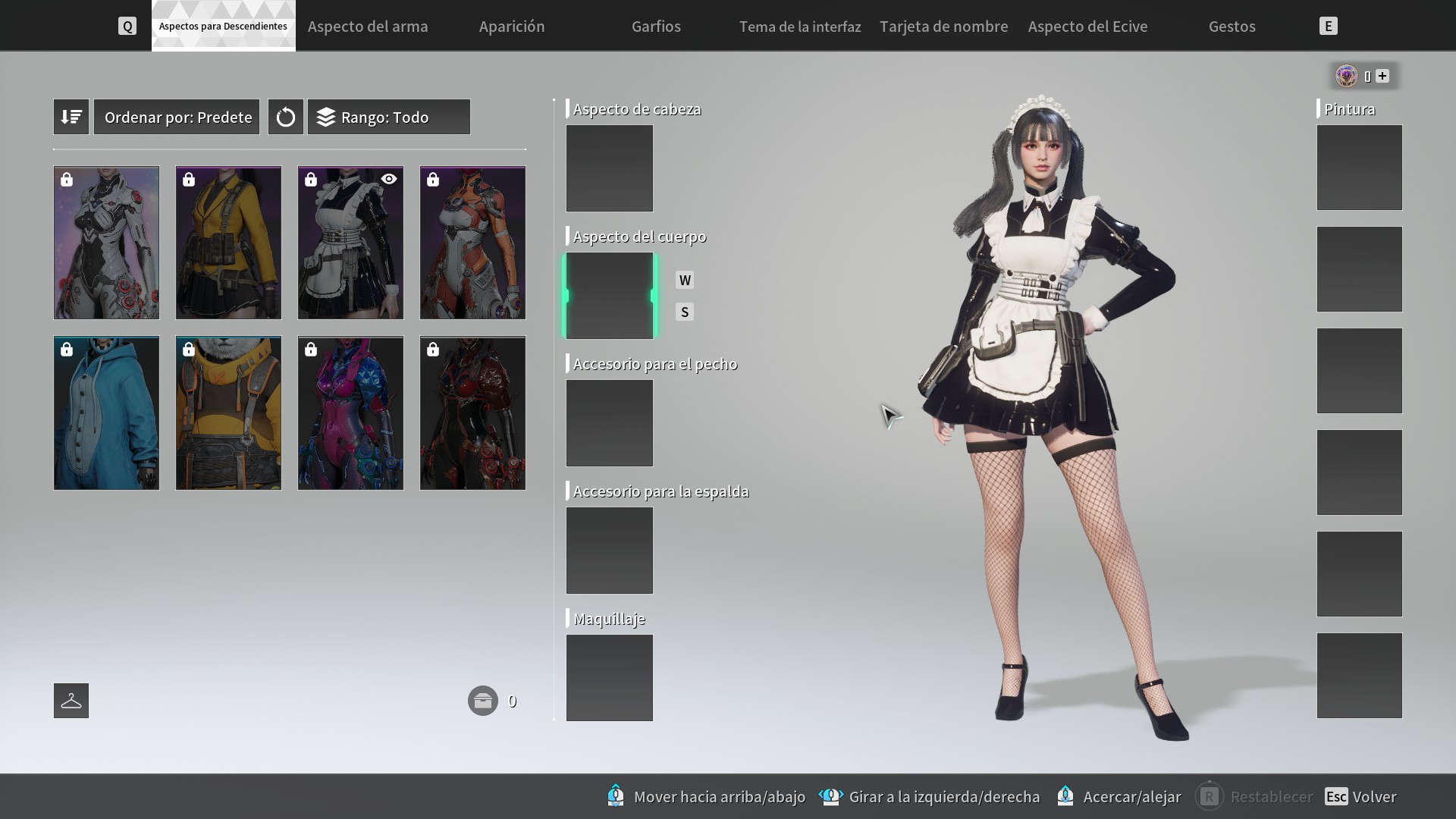Select the blue hoodie onesie skin thumbnail

[x=107, y=413]
